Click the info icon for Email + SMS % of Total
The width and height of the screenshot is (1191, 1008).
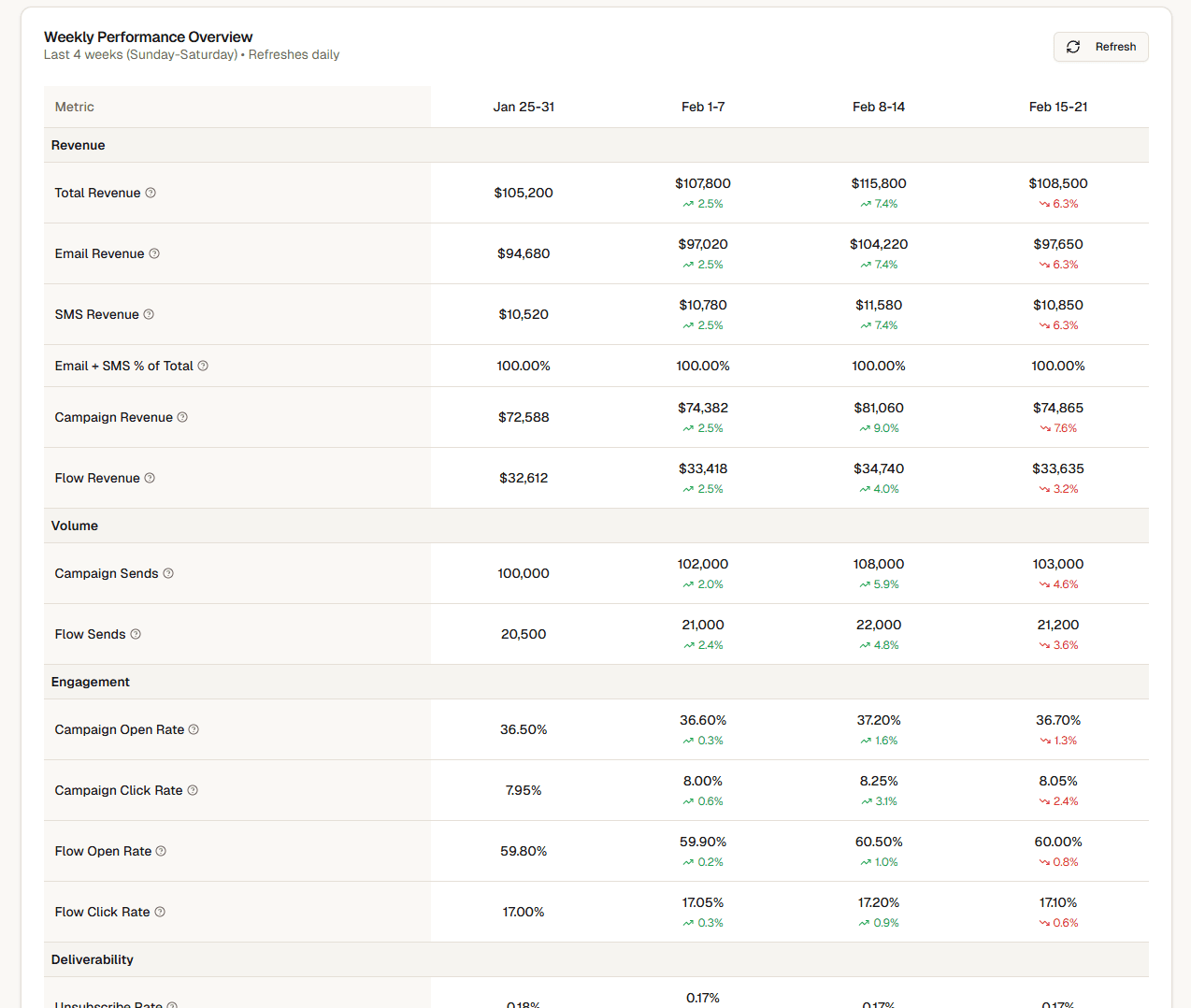[203, 366]
